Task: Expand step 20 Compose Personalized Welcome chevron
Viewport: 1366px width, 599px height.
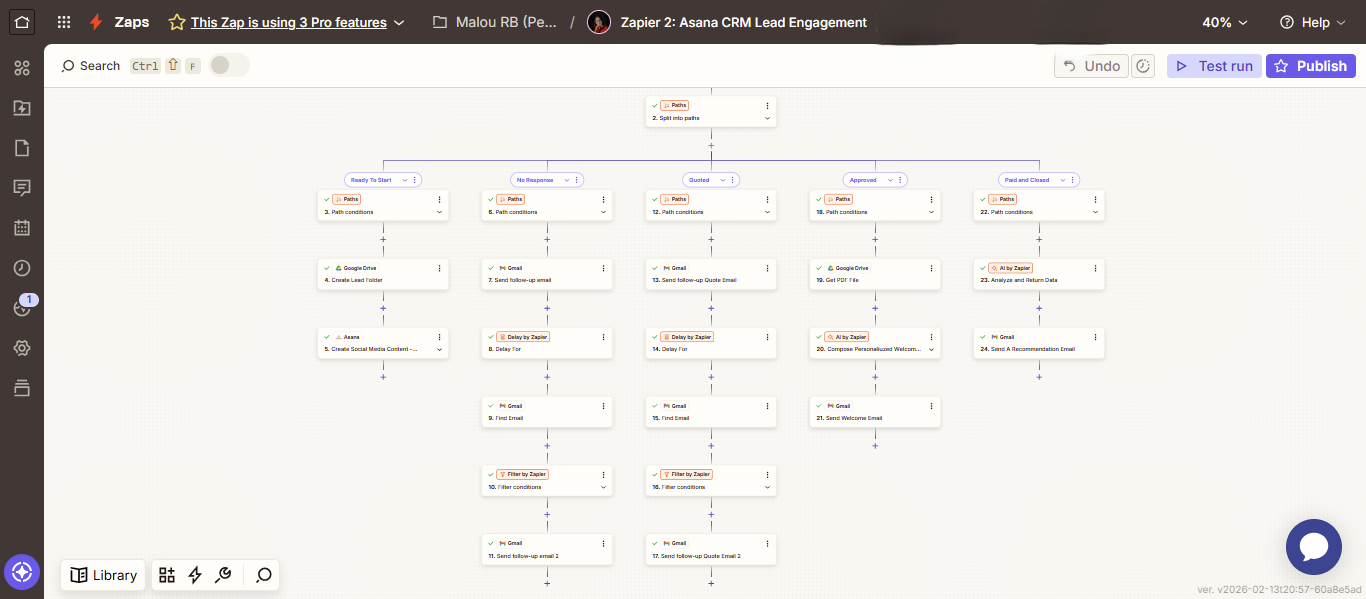Action: point(932,349)
